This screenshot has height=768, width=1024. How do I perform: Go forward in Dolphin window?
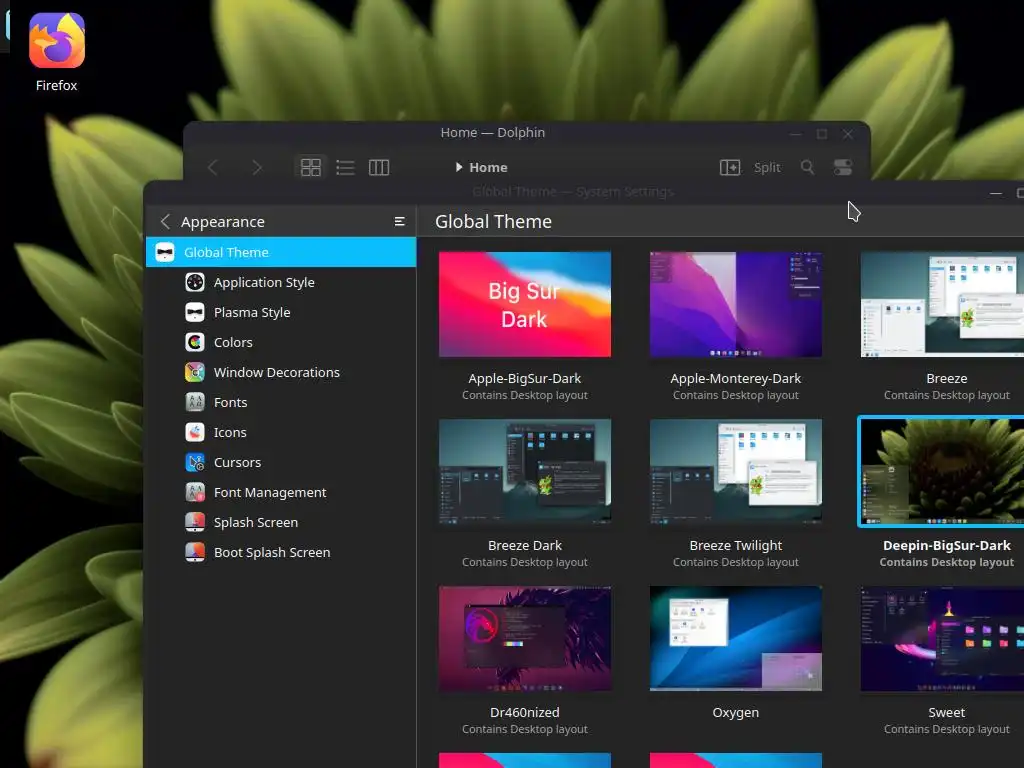pyautogui.click(x=257, y=168)
